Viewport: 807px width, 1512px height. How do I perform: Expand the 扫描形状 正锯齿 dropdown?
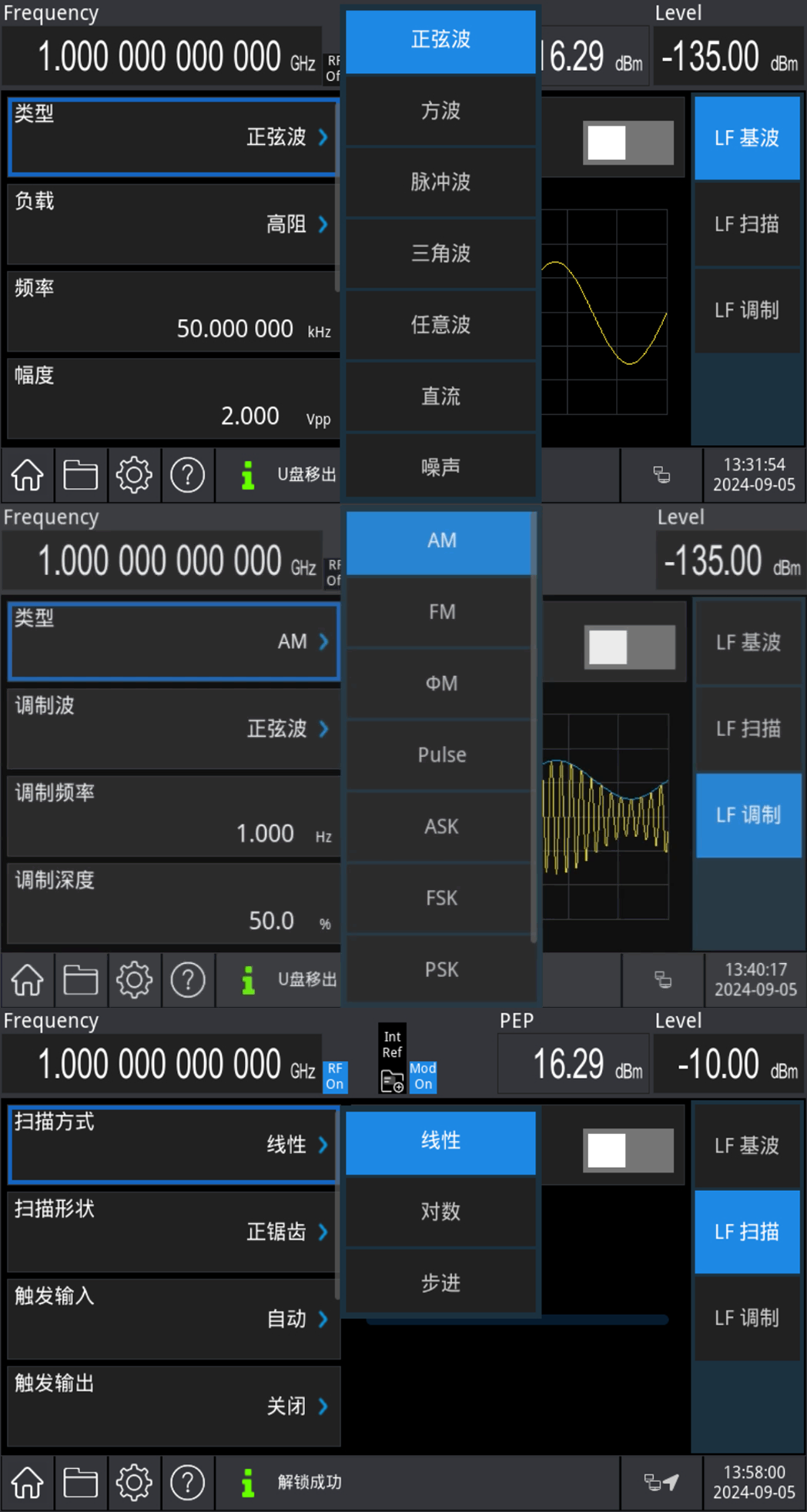[x=173, y=1231]
